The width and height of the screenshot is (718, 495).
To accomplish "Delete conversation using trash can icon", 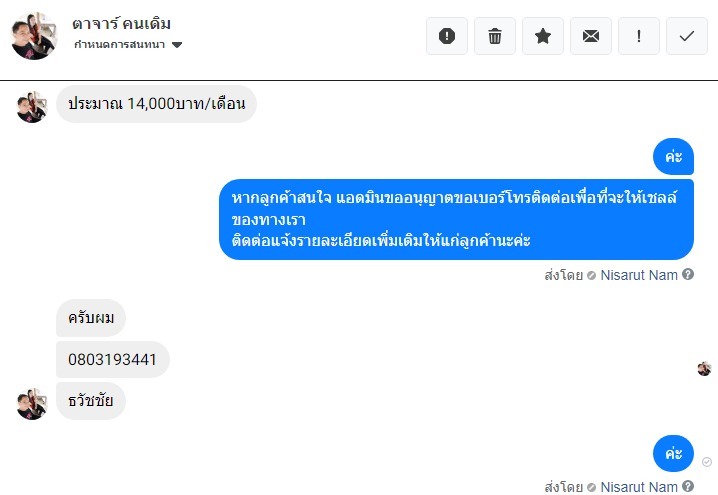I will (x=495, y=36).
